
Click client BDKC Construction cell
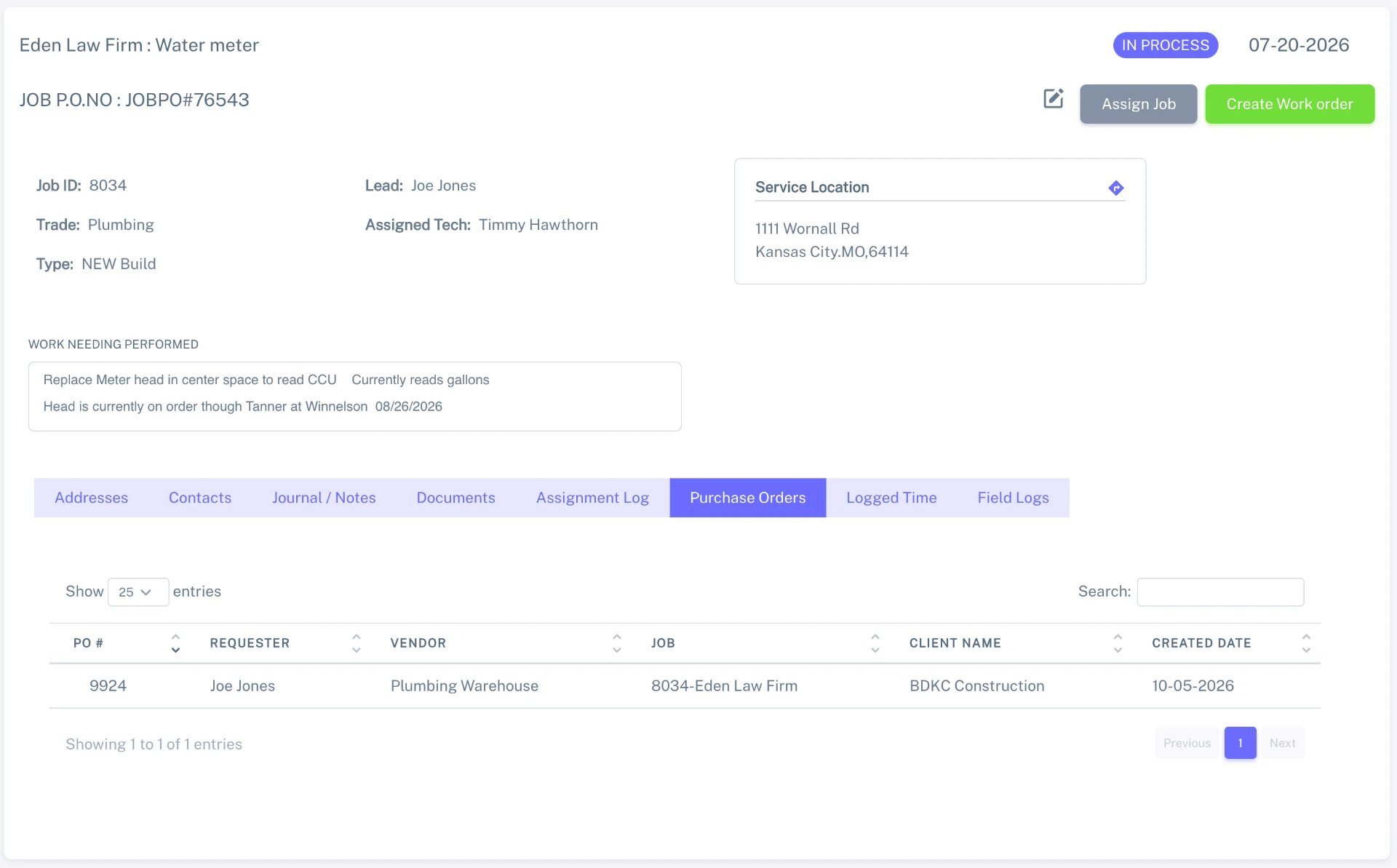point(976,685)
